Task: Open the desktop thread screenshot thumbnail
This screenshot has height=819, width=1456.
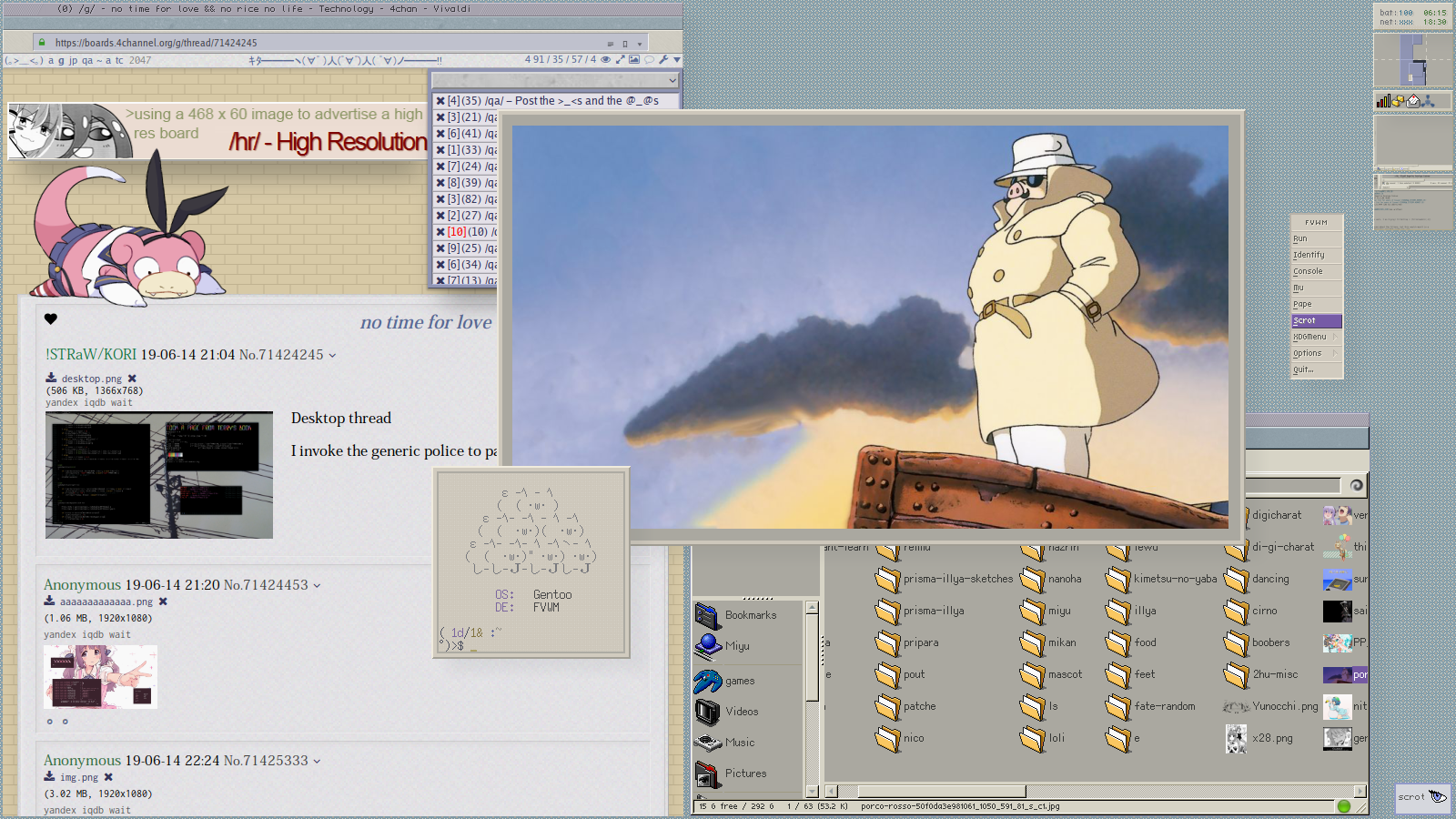Action: (x=159, y=475)
